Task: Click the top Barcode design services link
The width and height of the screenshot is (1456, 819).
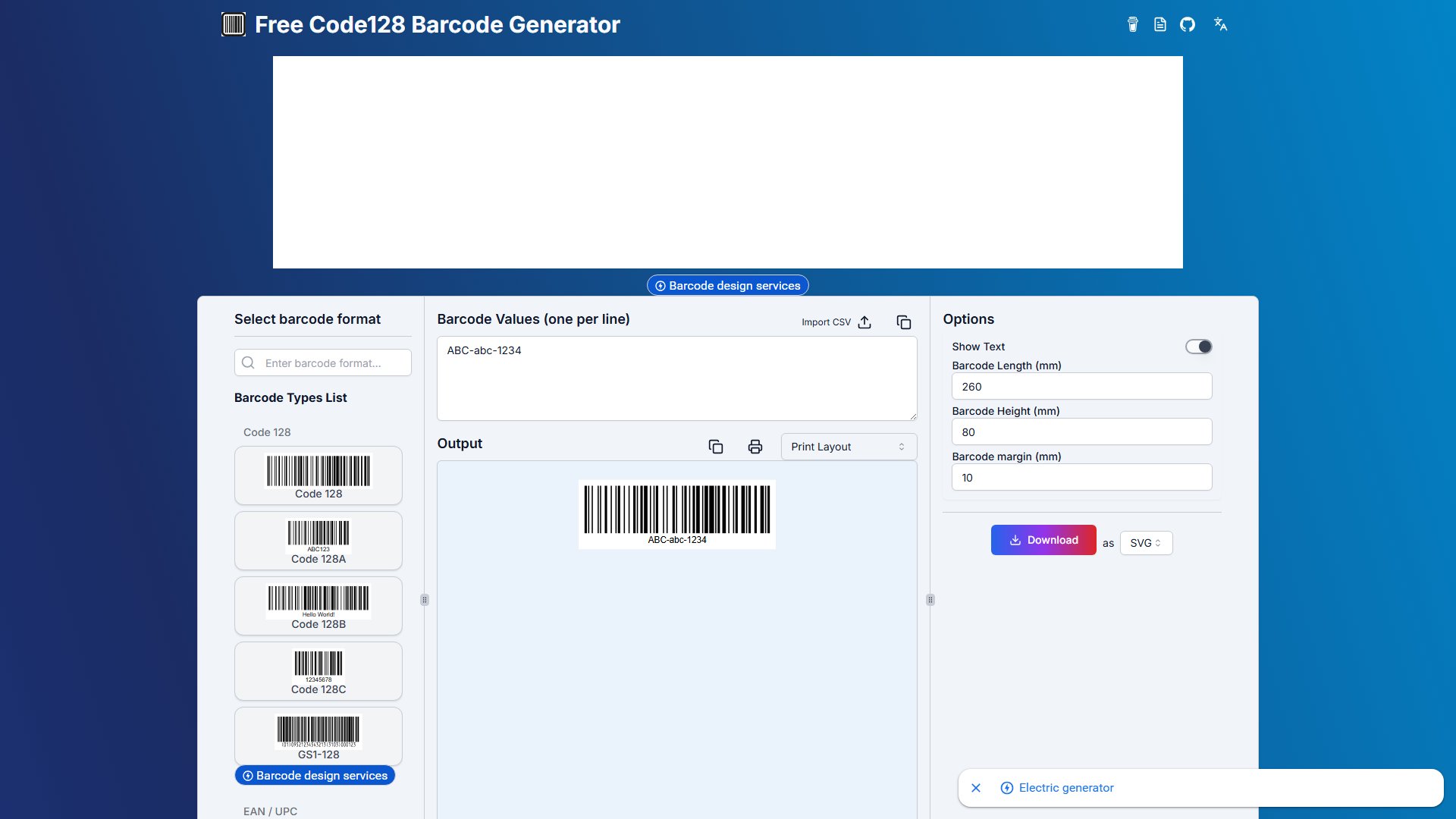Action: coord(728,286)
